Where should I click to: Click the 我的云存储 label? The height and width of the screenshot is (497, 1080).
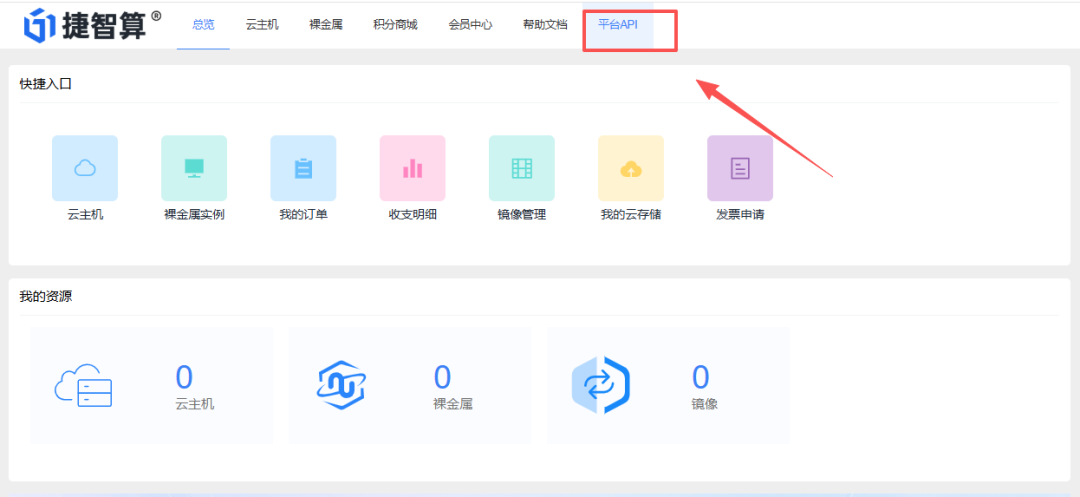click(x=631, y=215)
